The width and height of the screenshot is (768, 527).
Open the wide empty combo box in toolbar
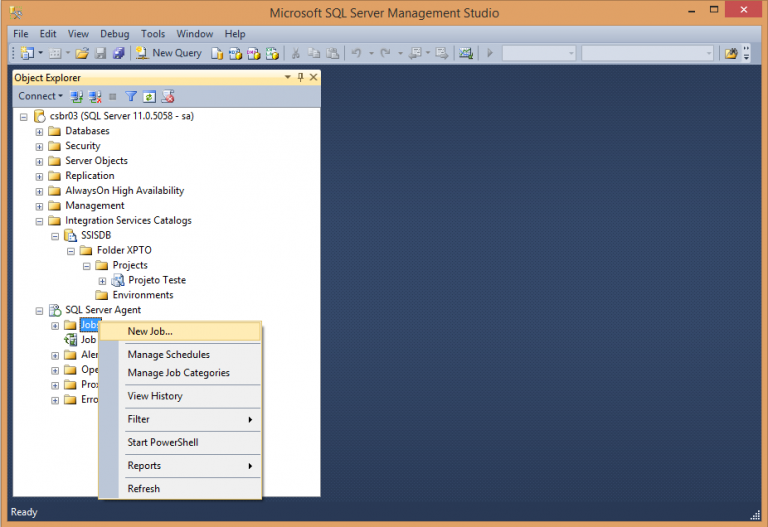pos(648,53)
